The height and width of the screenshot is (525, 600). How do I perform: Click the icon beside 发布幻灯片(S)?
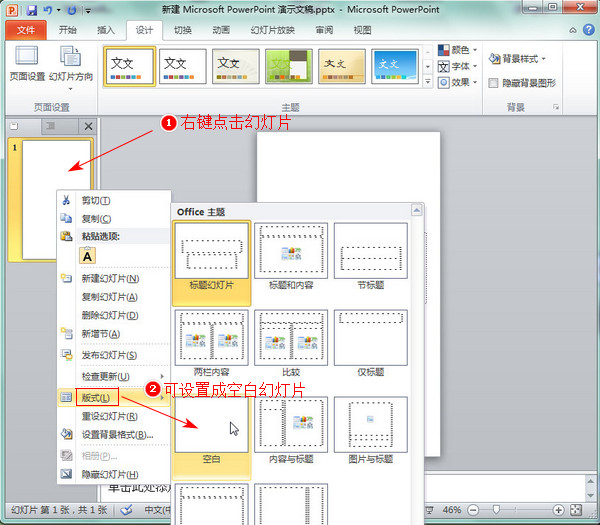(x=67, y=355)
